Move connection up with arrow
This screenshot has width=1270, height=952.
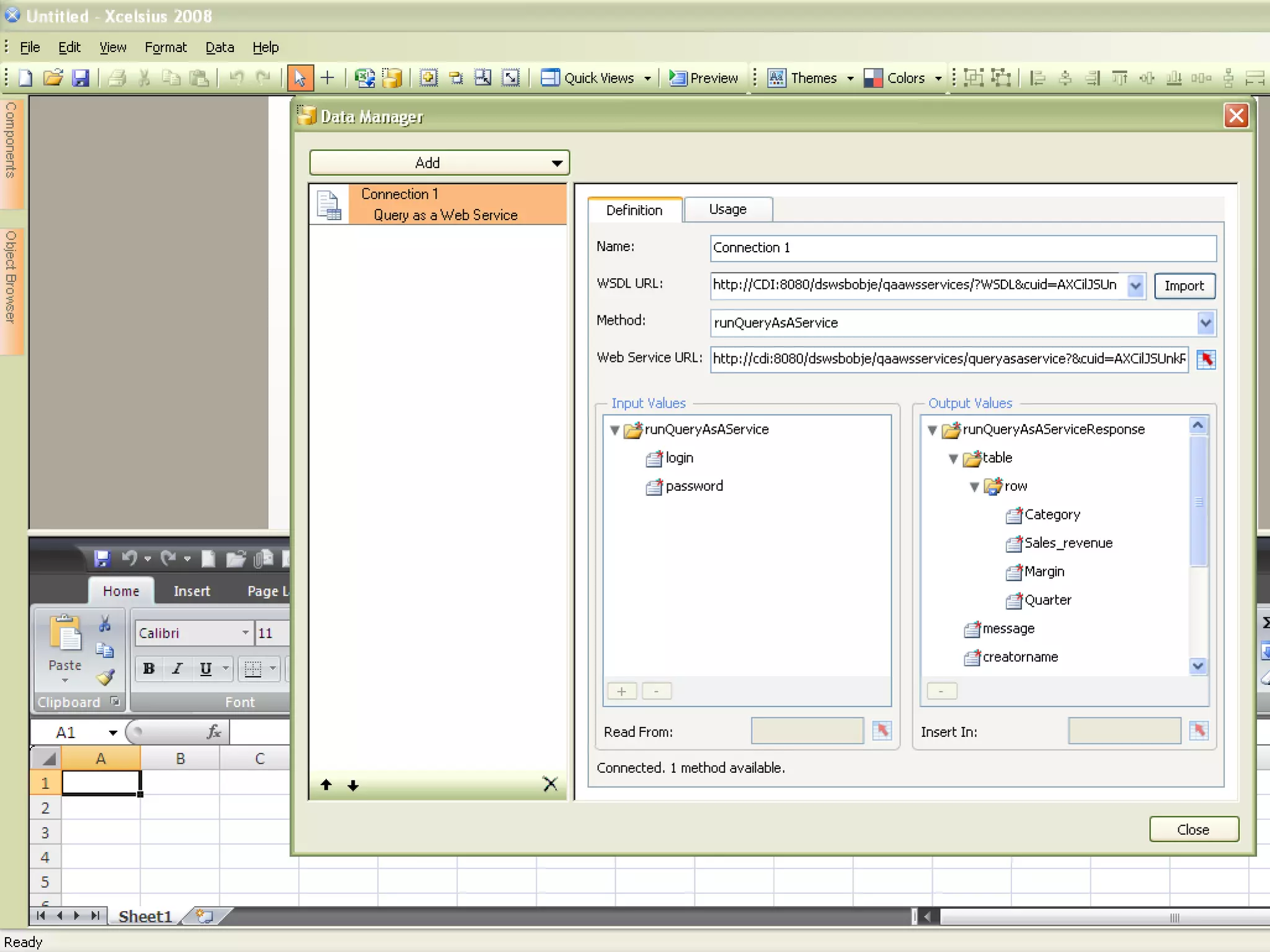tap(326, 785)
